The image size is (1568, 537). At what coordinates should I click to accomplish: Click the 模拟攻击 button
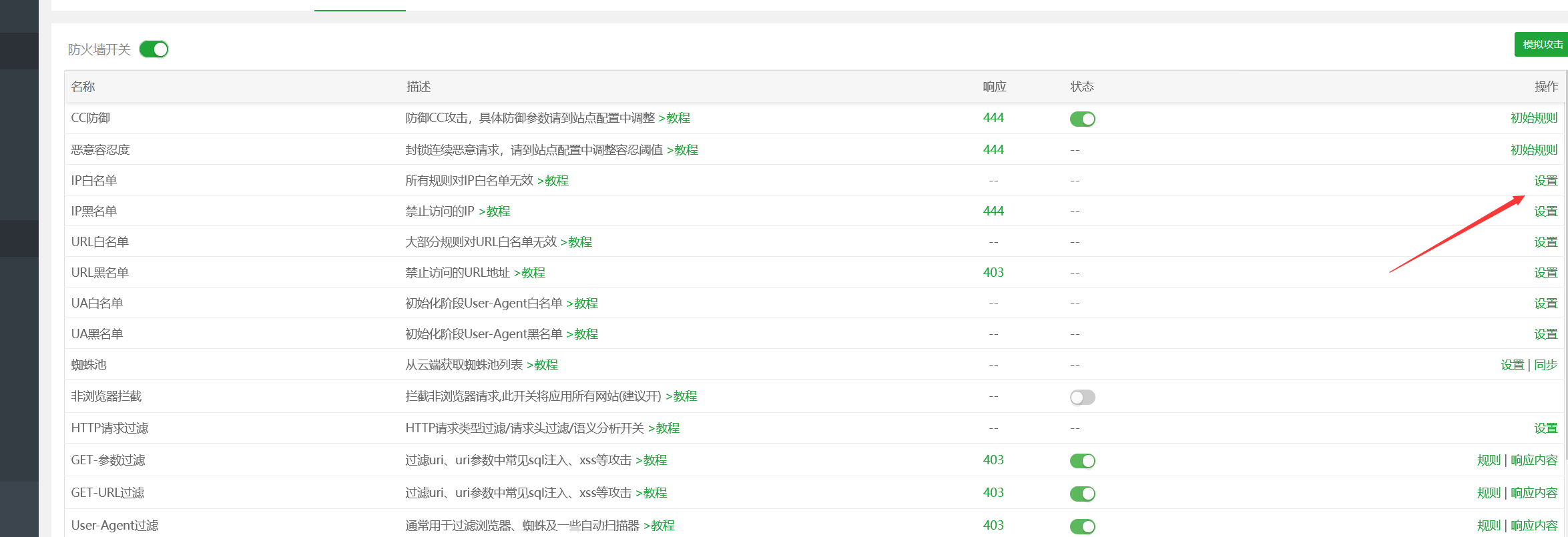click(1541, 44)
